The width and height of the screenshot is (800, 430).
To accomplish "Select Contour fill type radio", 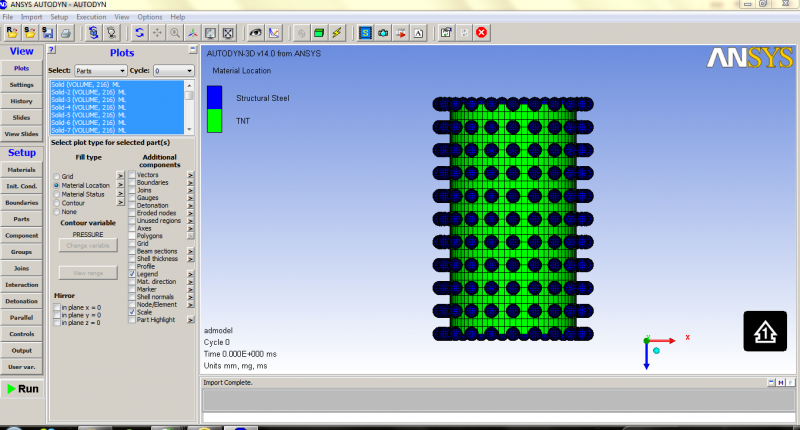I will (57, 203).
